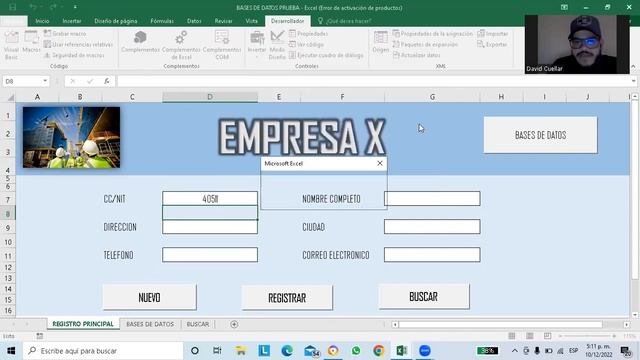The width and height of the screenshot is (640, 360).
Task: Open the Inicio ribbon tab
Action: tap(42, 21)
